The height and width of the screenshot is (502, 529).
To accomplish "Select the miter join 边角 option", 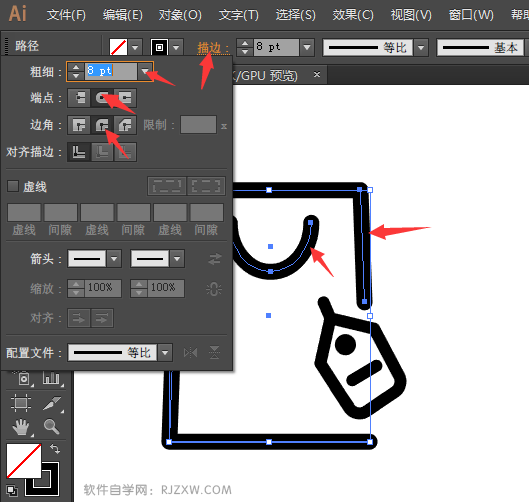I will point(79,125).
